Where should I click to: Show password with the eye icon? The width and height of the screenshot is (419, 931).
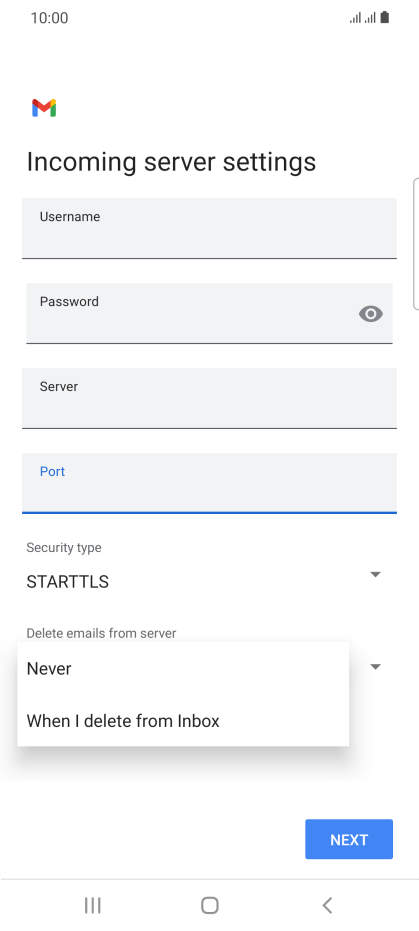point(371,314)
